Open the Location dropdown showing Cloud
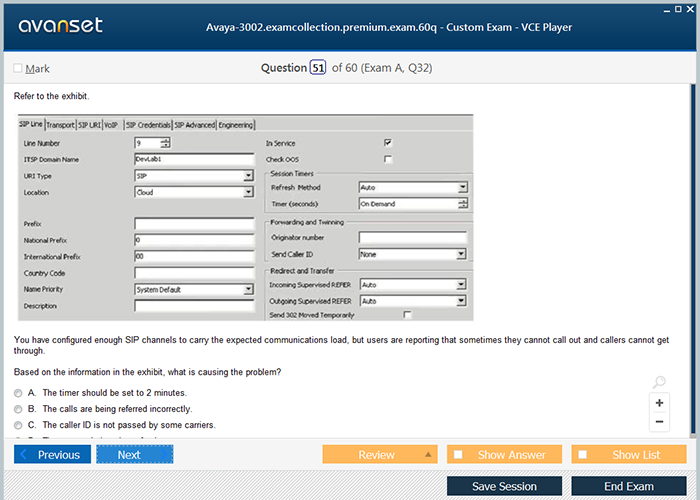Screen dimensions: 700x500 click(x=249, y=192)
